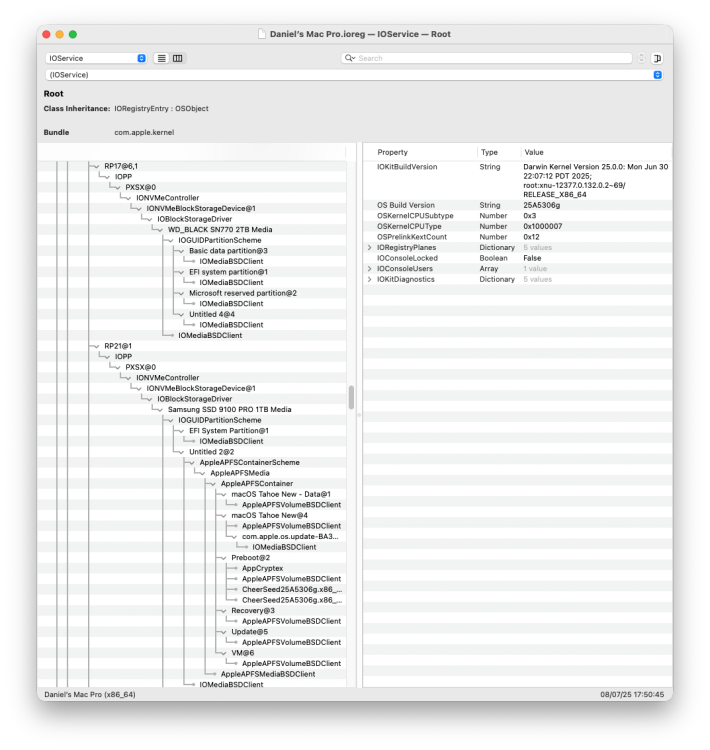Switch to column browser view icon

178,58
